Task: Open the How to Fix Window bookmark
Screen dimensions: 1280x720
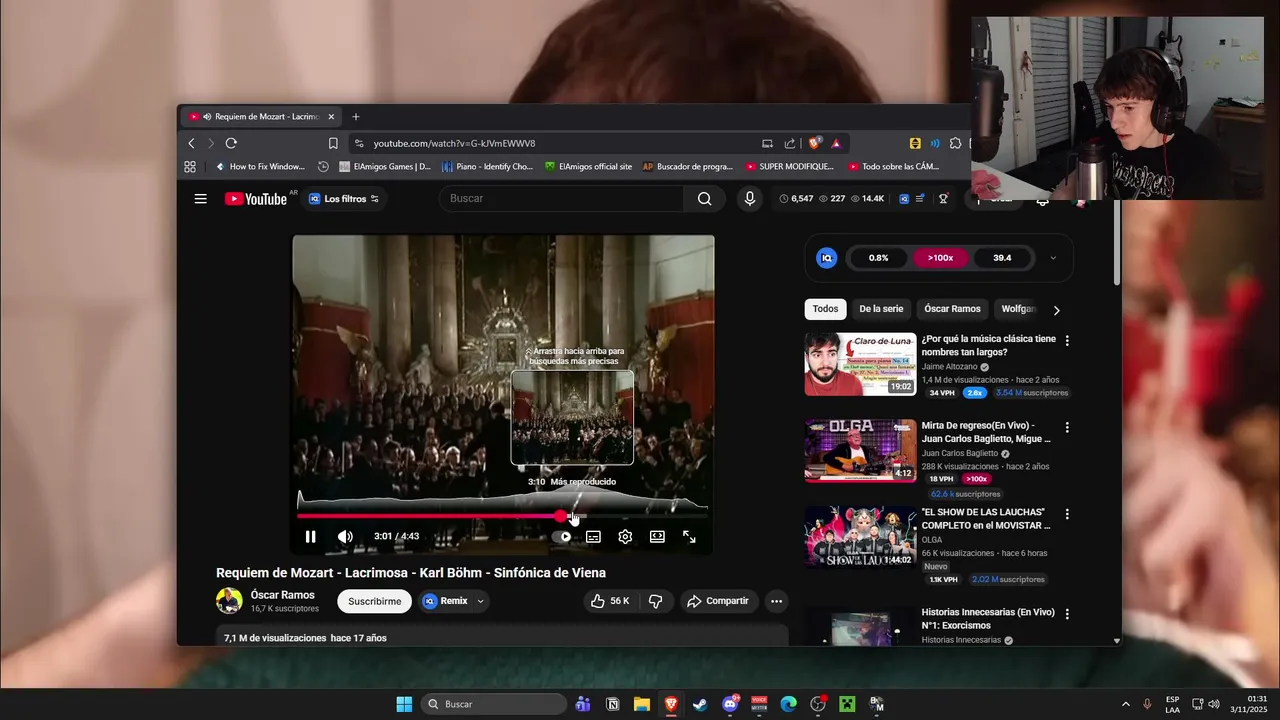Action: pos(260,167)
